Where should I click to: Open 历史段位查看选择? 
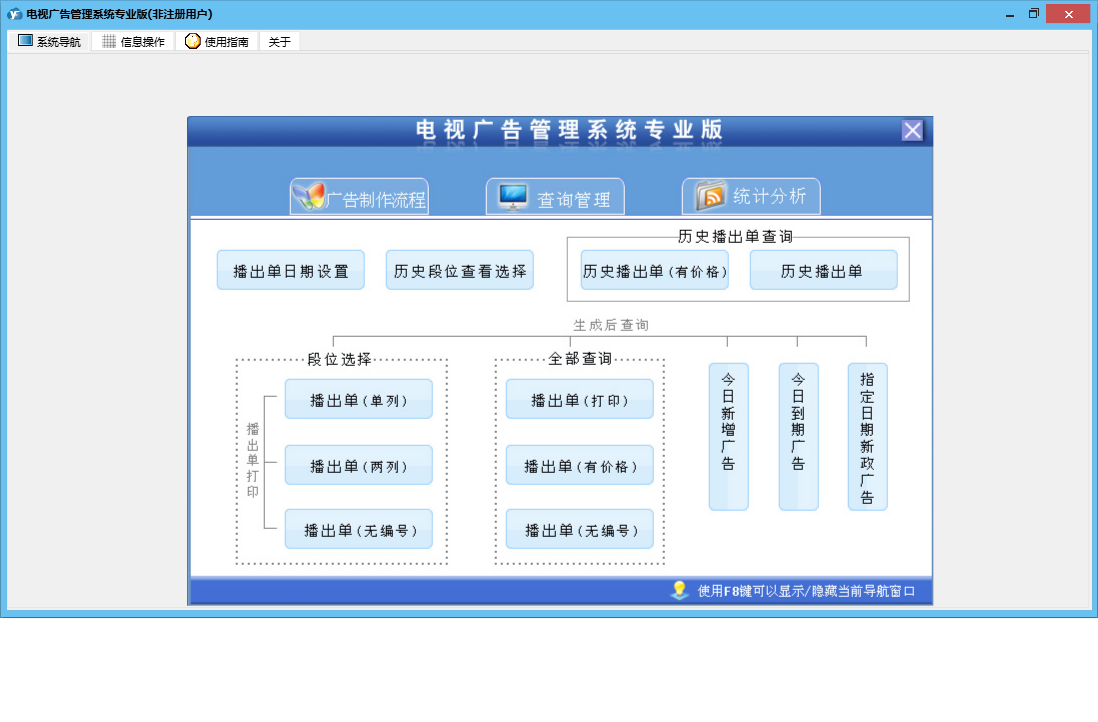459,270
